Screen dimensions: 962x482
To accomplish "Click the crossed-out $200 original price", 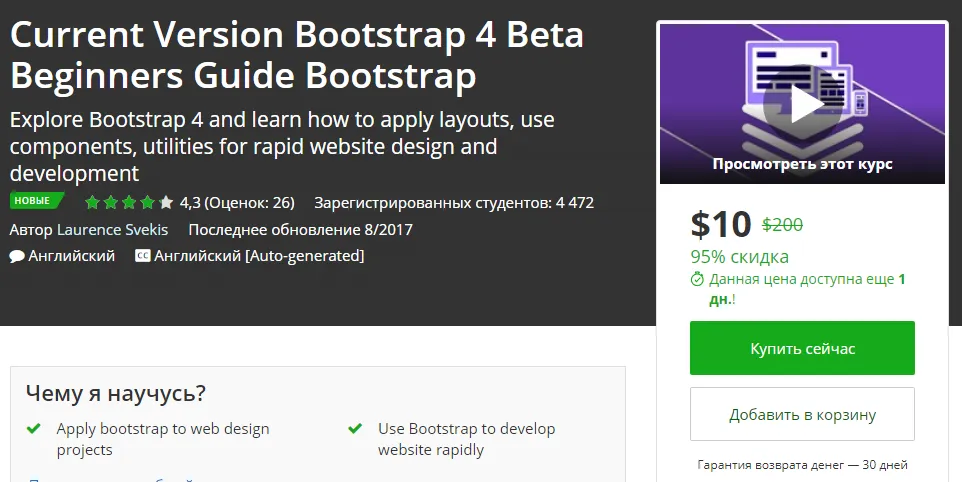I will [x=782, y=225].
